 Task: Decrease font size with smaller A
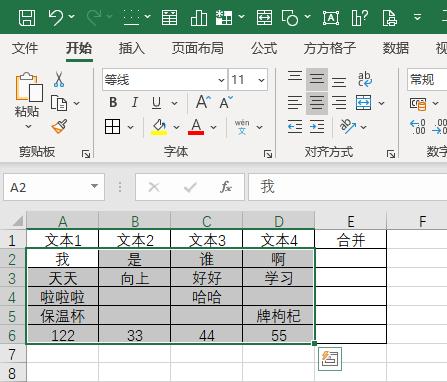click(226, 102)
